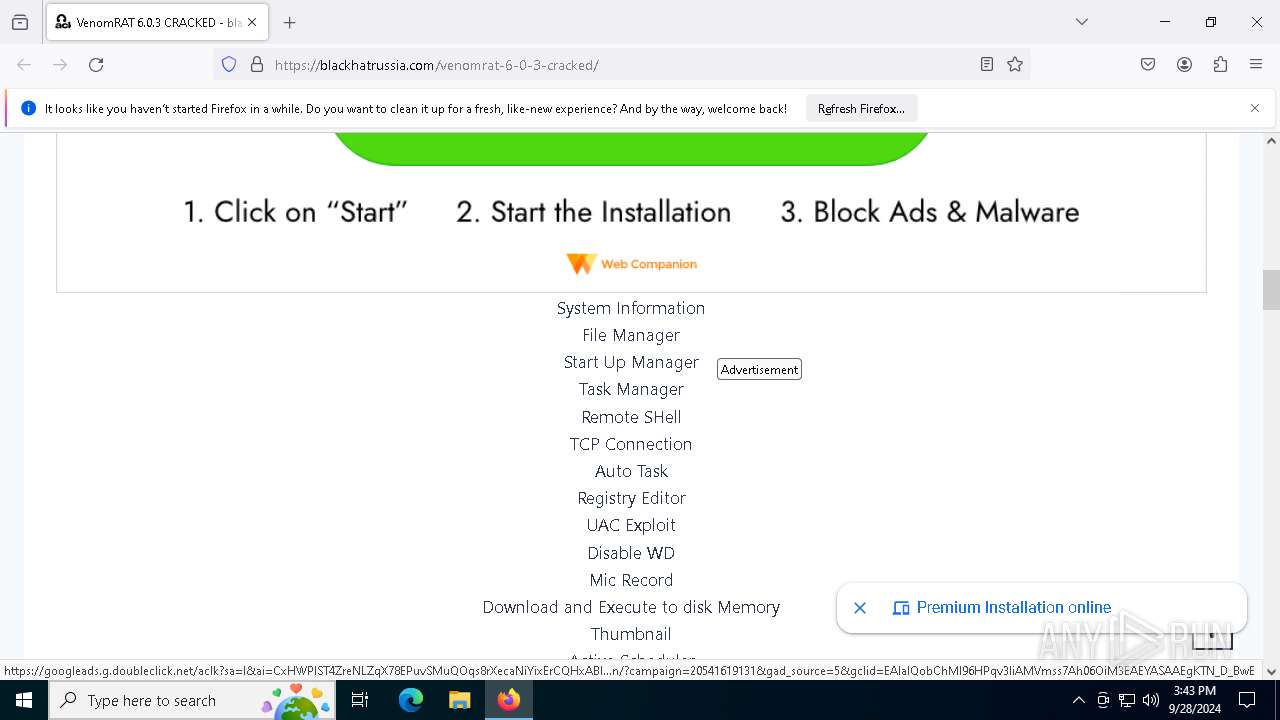The height and width of the screenshot is (720, 1280).
Task: Open the Extensions puzzle icon
Action: [1220, 65]
